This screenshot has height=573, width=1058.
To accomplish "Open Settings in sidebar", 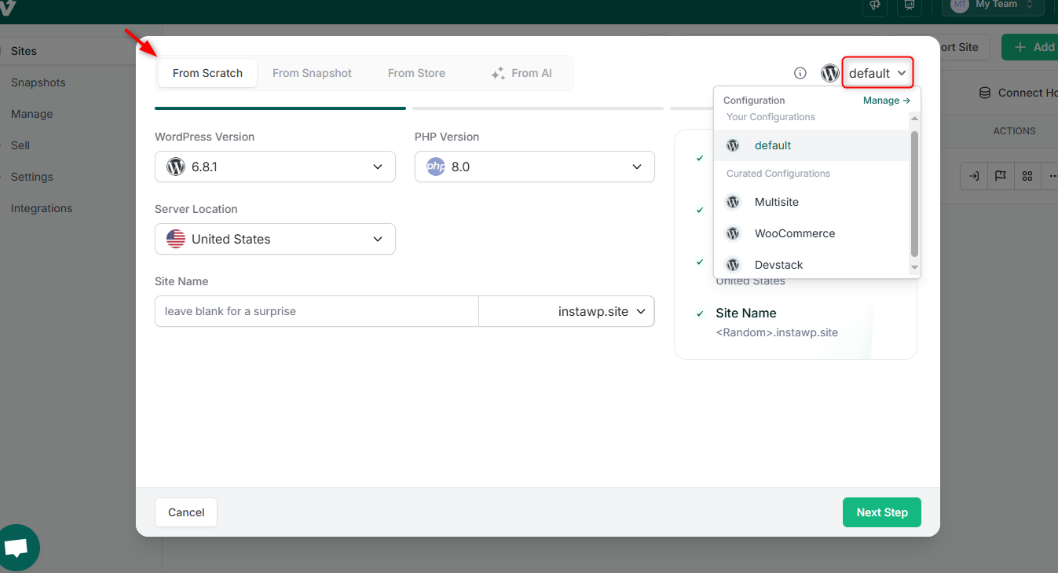I will (x=32, y=177).
